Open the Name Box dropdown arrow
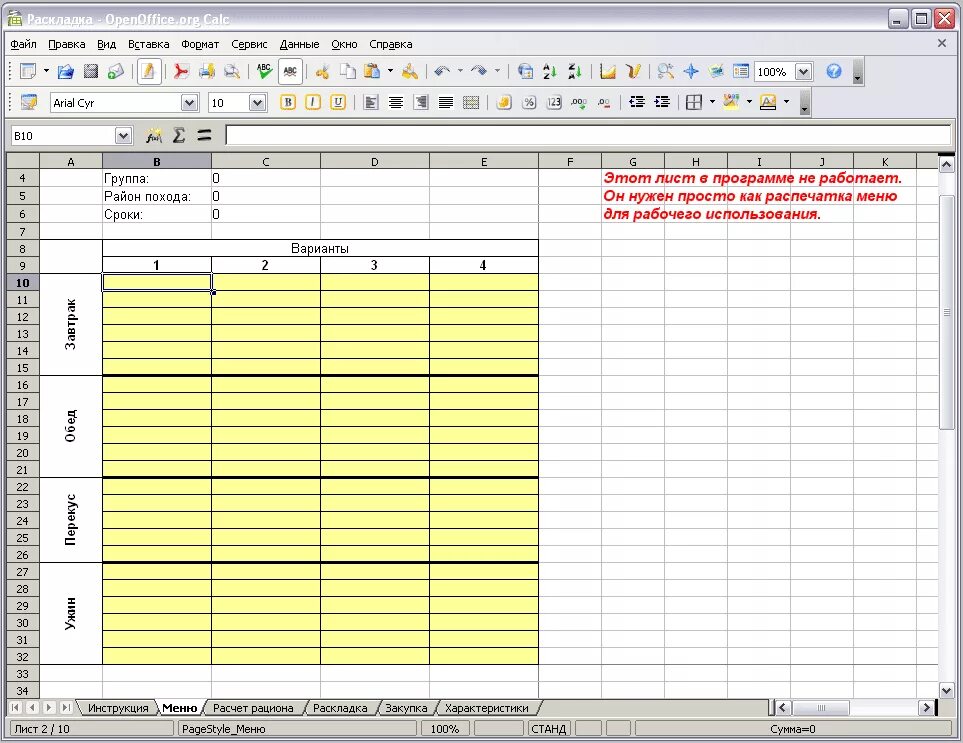Viewport: 963px width, 743px height. pos(123,136)
